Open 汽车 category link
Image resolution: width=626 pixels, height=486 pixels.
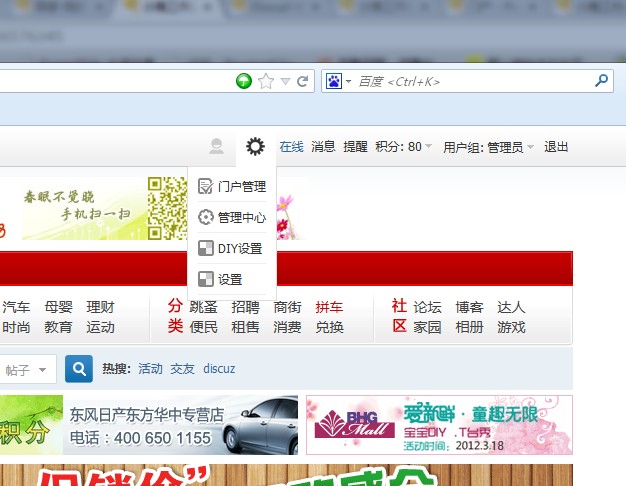click(16, 307)
